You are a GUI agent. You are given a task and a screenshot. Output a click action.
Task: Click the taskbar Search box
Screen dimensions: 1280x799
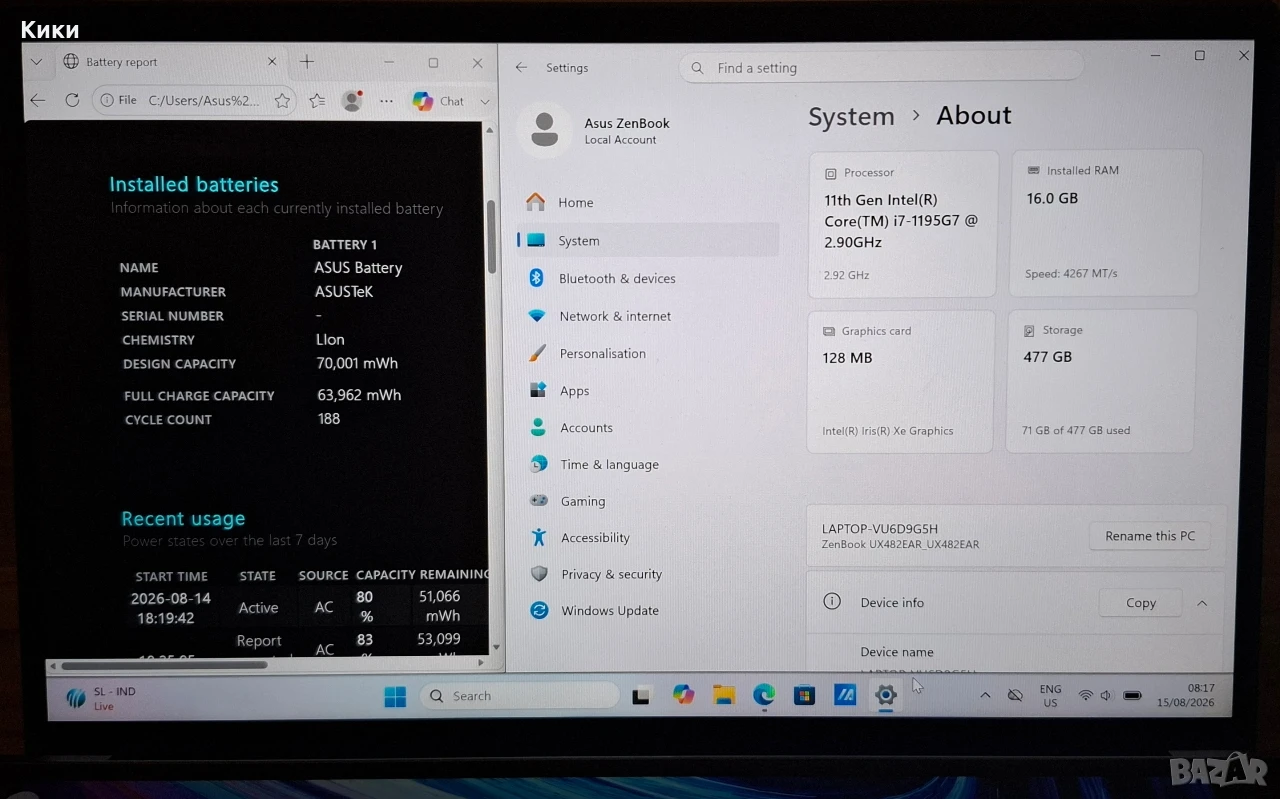click(520, 696)
